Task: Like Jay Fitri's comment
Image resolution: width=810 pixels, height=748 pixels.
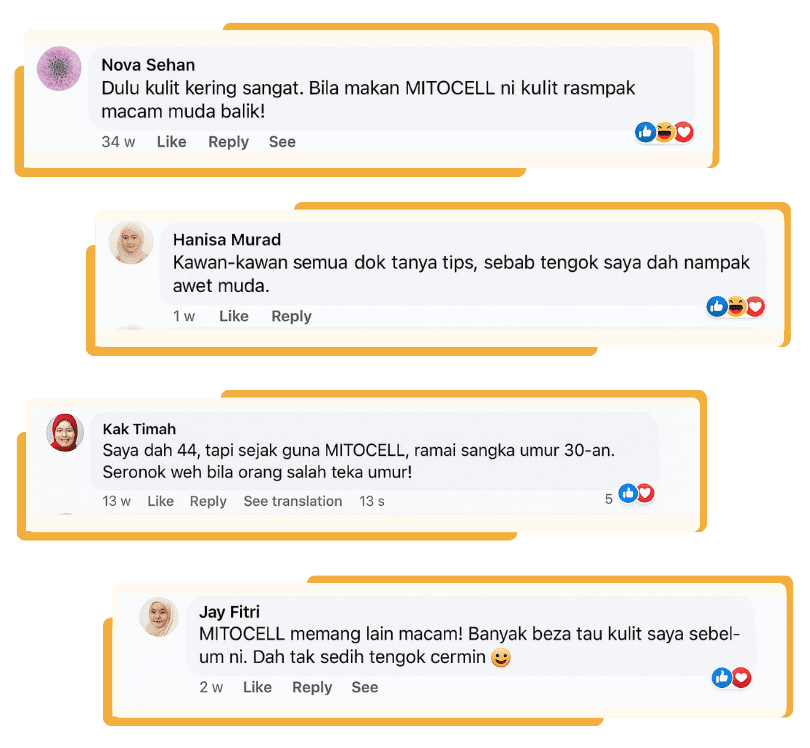Action: click(x=257, y=687)
